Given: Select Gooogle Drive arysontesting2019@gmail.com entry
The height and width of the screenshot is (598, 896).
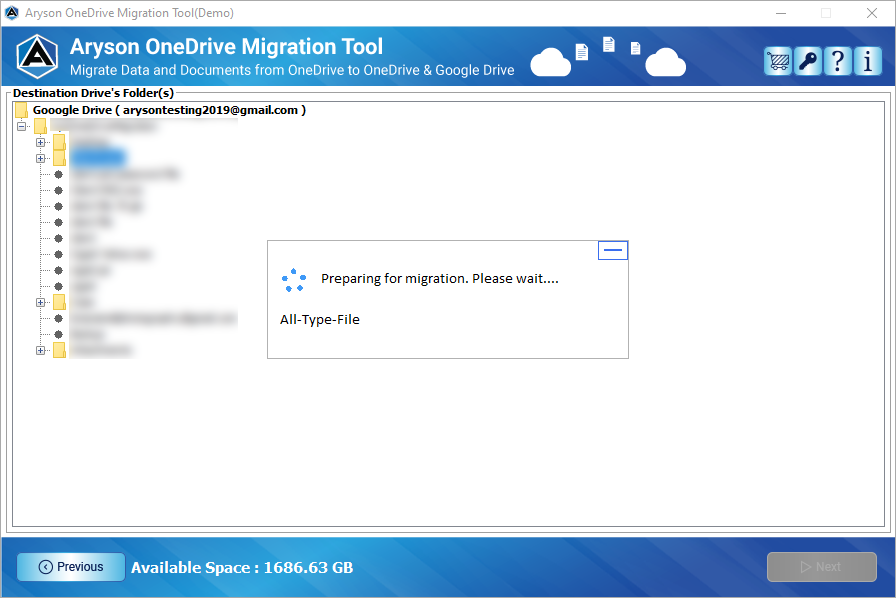Looking at the screenshot, I should (x=169, y=110).
